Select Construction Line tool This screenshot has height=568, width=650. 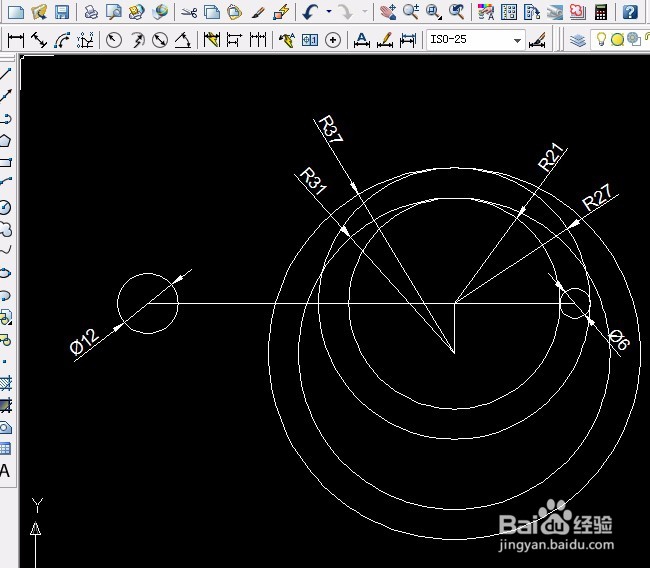coord(6,96)
